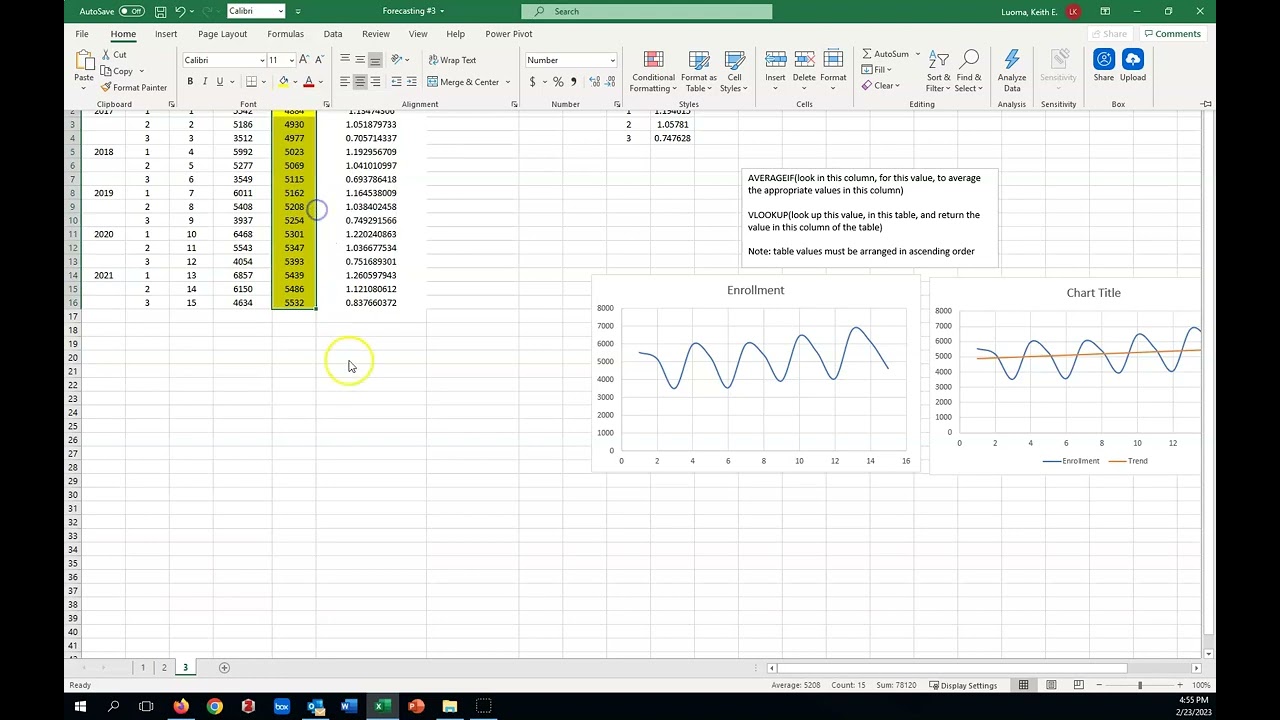
Task: Click the Undo arrow icon
Action: [x=180, y=11]
